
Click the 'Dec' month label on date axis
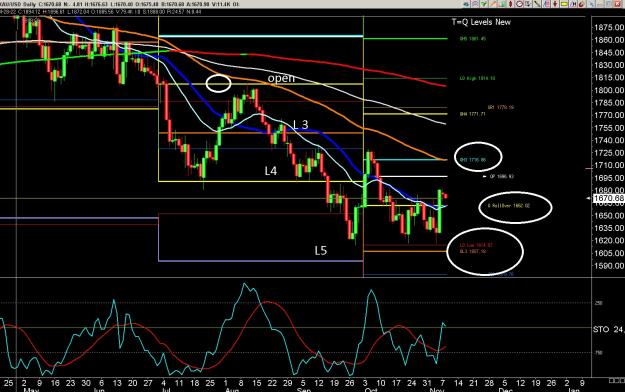click(505, 389)
